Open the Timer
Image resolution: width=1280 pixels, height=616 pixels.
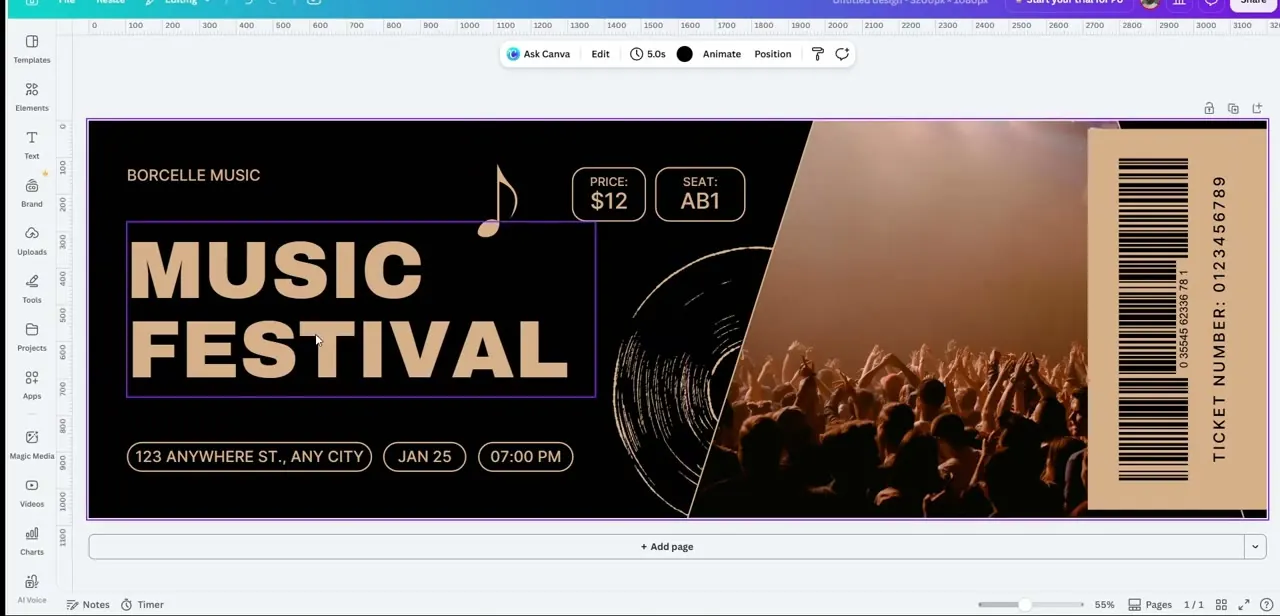[142, 604]
